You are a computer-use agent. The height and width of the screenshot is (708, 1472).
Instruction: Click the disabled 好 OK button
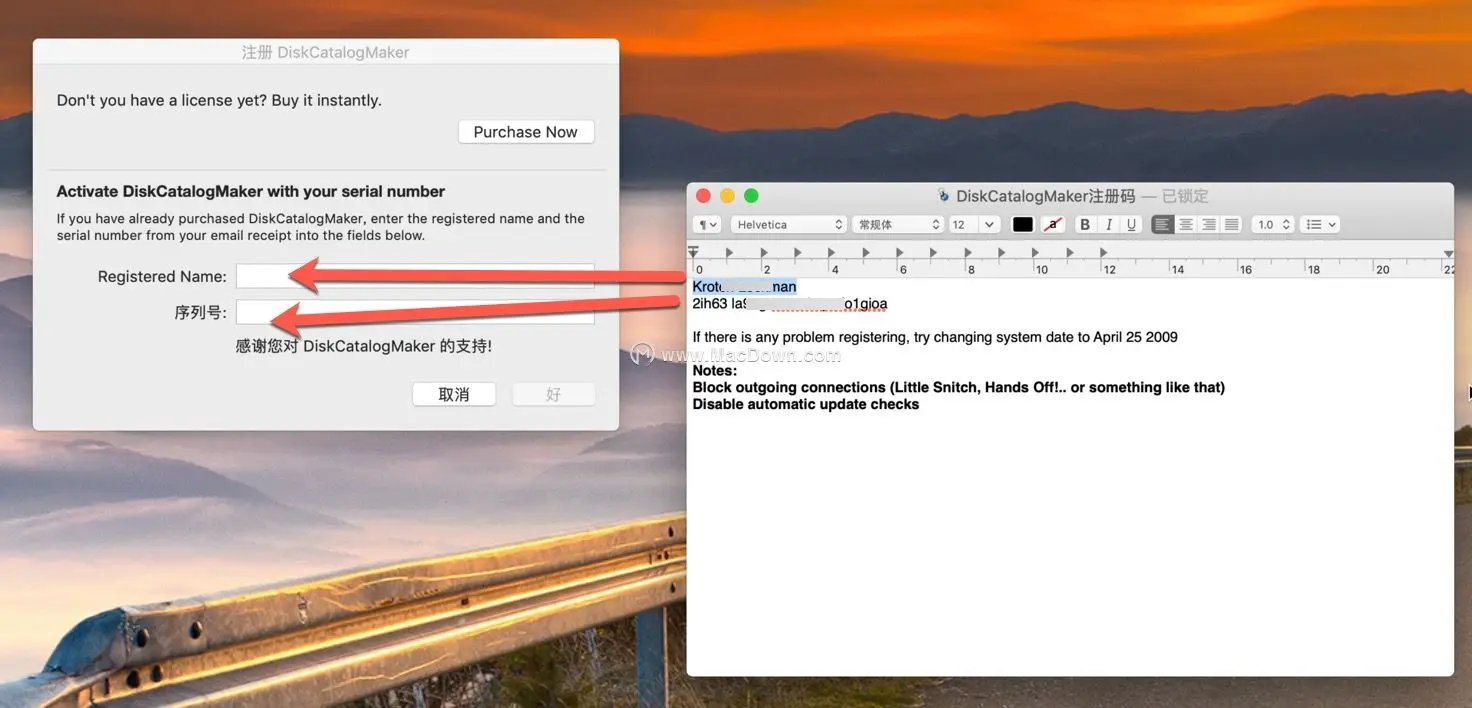click(x=554, y=394)
